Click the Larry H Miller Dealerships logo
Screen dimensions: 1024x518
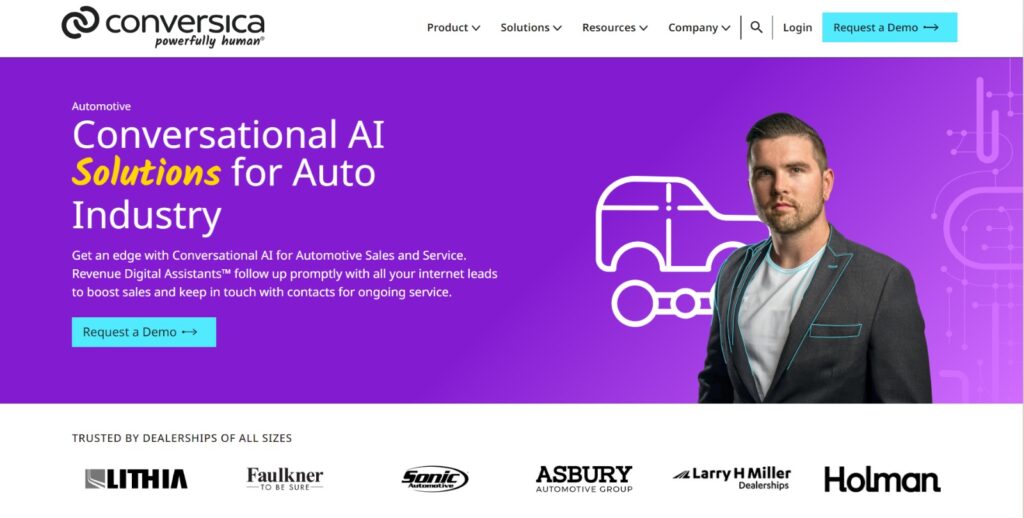[x=732, y=478]
